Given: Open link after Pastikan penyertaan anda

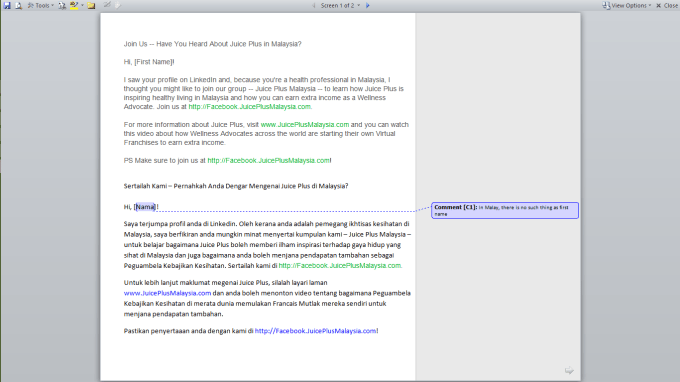Looking at the screenshot, I should point(315,331).
